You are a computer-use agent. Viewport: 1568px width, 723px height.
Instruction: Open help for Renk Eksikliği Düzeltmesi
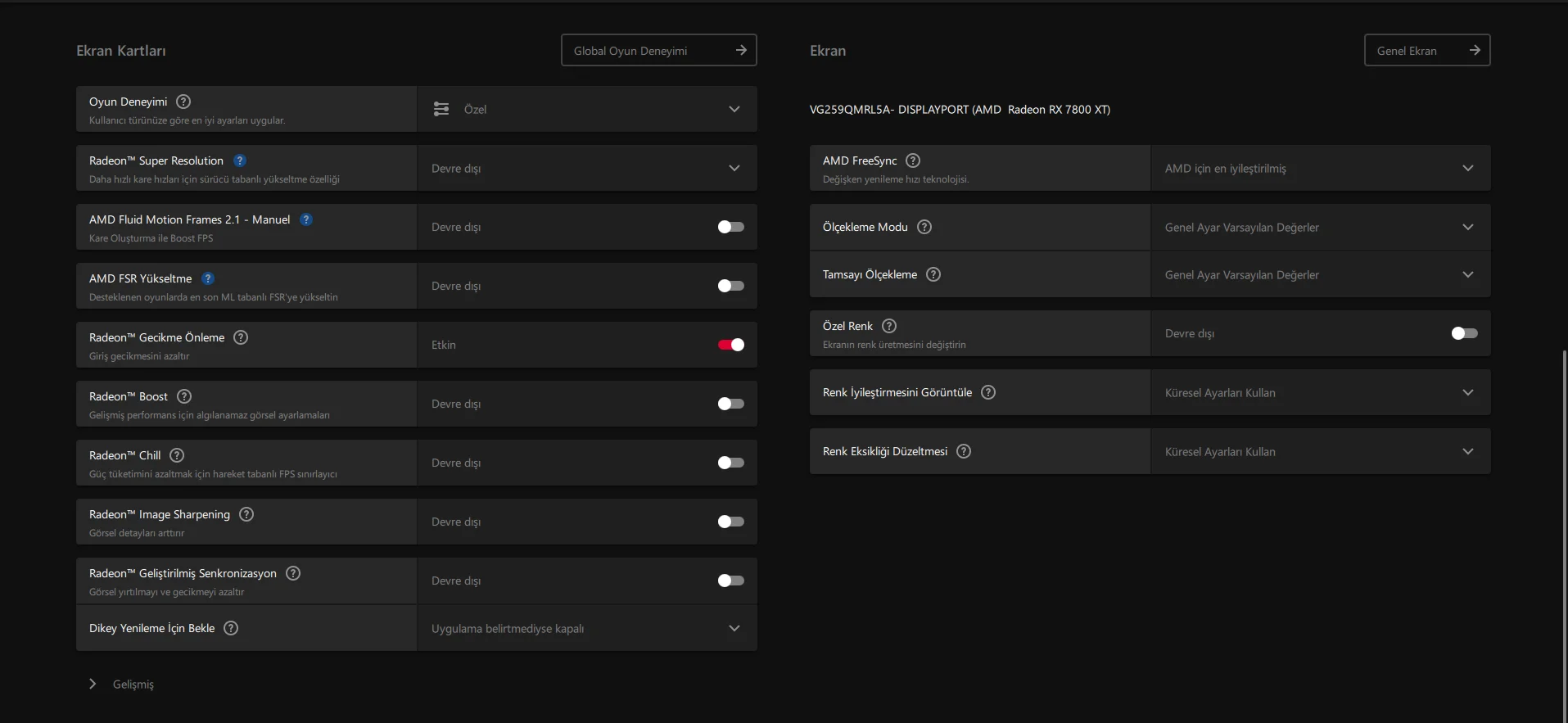(964, 451)
